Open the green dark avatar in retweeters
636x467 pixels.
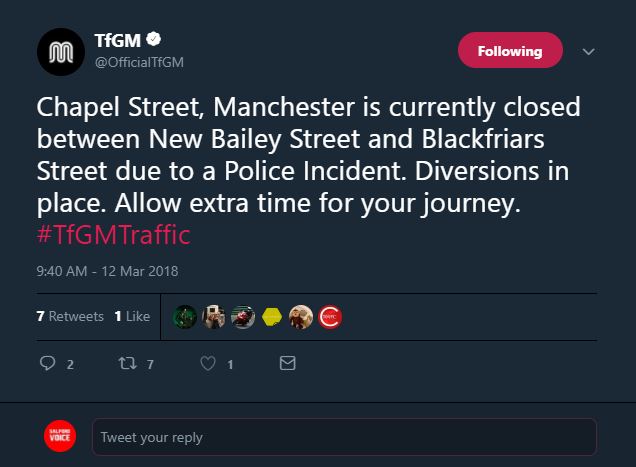(x=186, y=317)
